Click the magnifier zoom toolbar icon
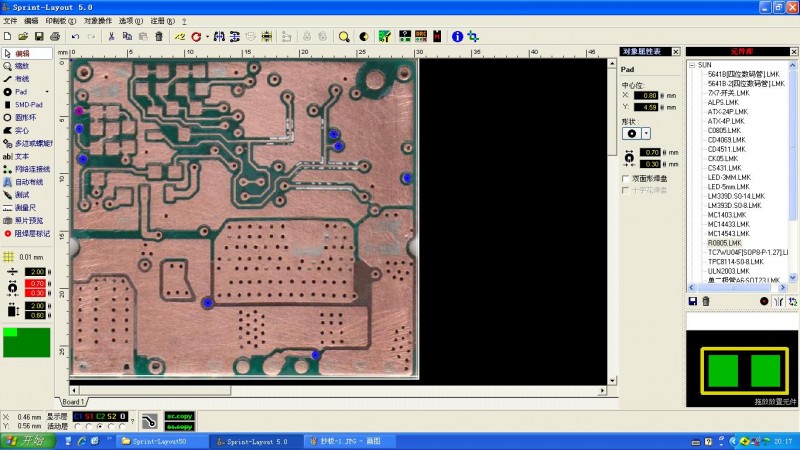Viewport: 800px width, 450px height. click(x=343, y=37)
